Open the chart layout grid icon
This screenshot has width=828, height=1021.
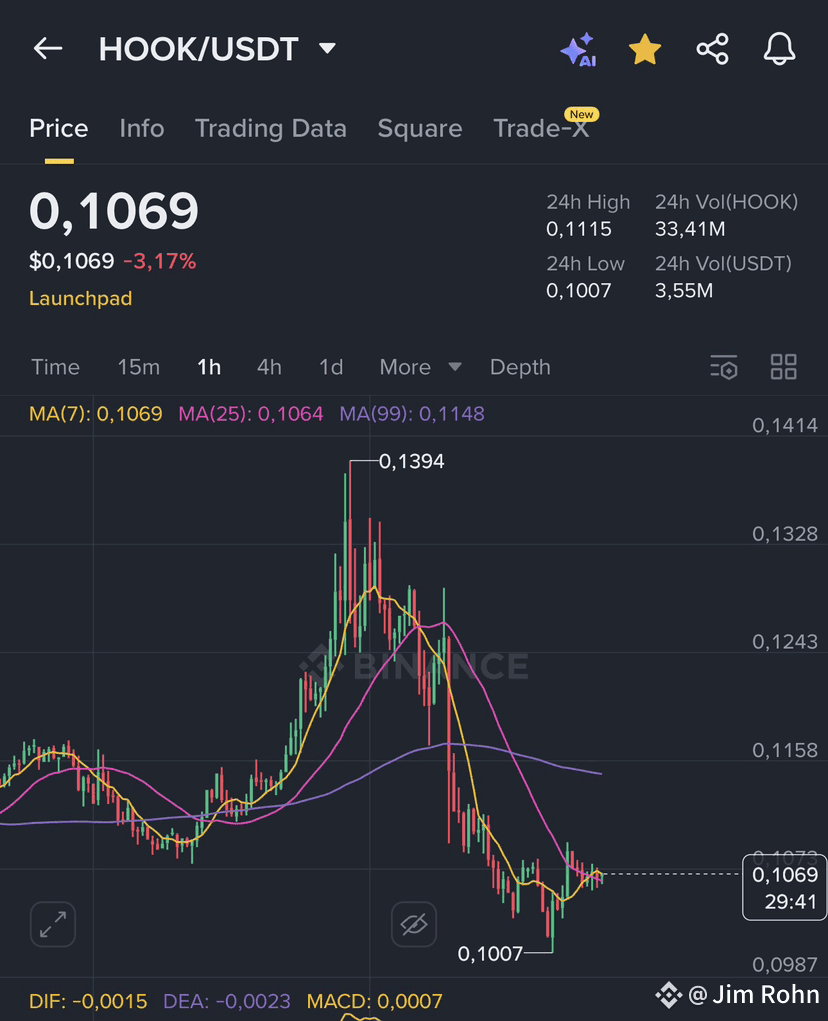pos(784,367)
